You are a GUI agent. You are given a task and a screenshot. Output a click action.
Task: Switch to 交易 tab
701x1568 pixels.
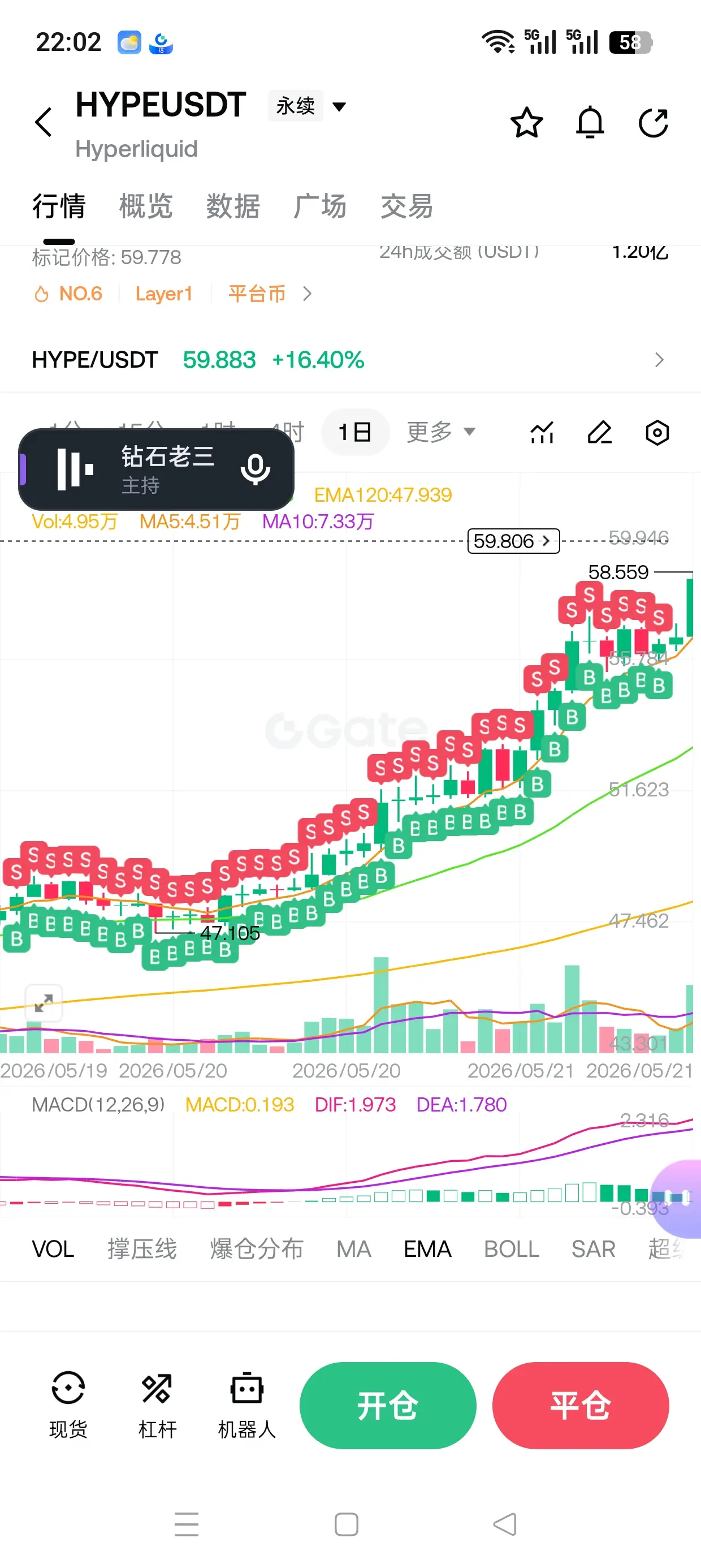click(x=407, y=206)
